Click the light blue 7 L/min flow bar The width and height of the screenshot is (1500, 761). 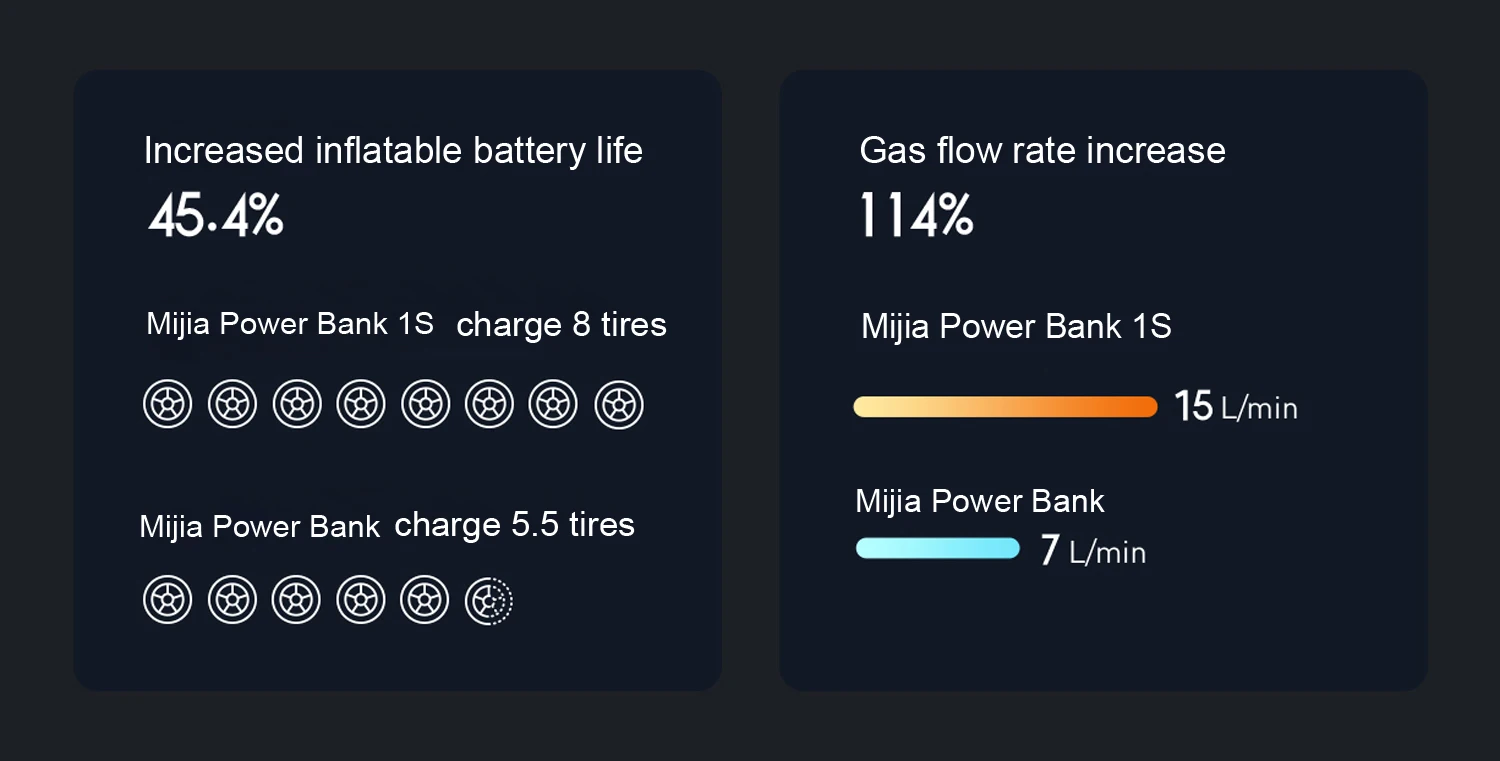click(x=937, y=548)
